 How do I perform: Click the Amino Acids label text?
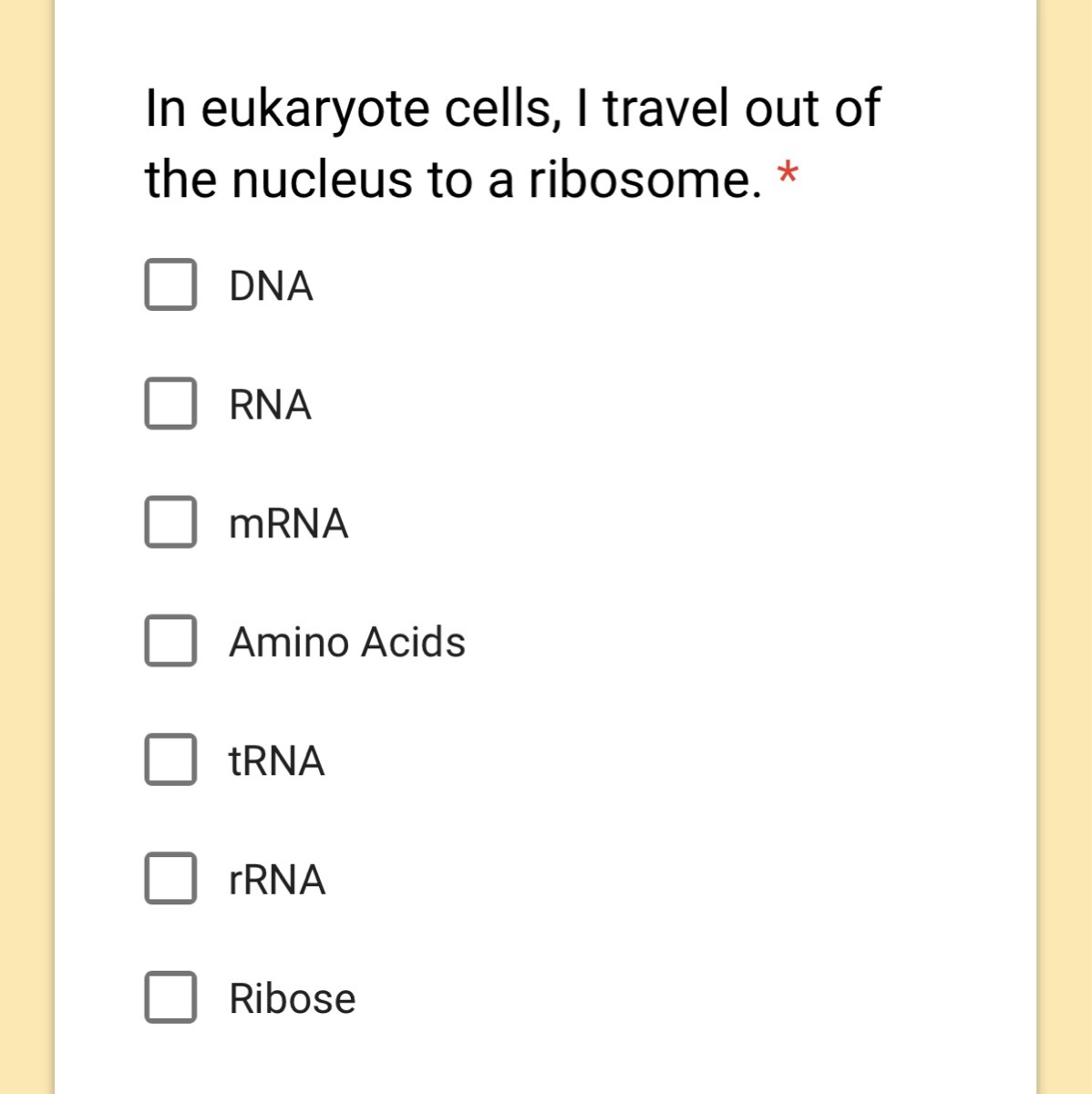[x=346, y=643]
